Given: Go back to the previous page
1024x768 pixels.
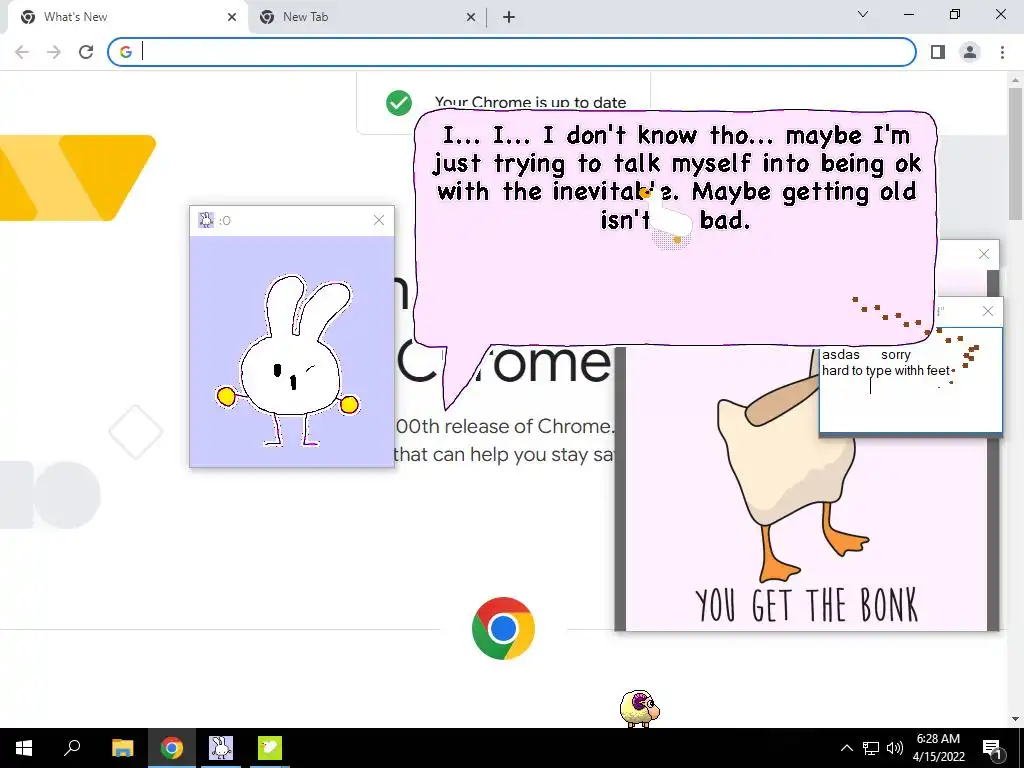Looking at the screenshot, I should (x=22, y=52).
